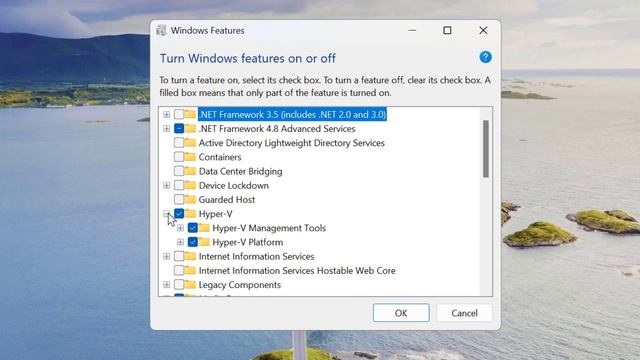Click the Cancel button
Image resolution: width=640 pixels, height=360 pixels.
(x=464, y=313)
